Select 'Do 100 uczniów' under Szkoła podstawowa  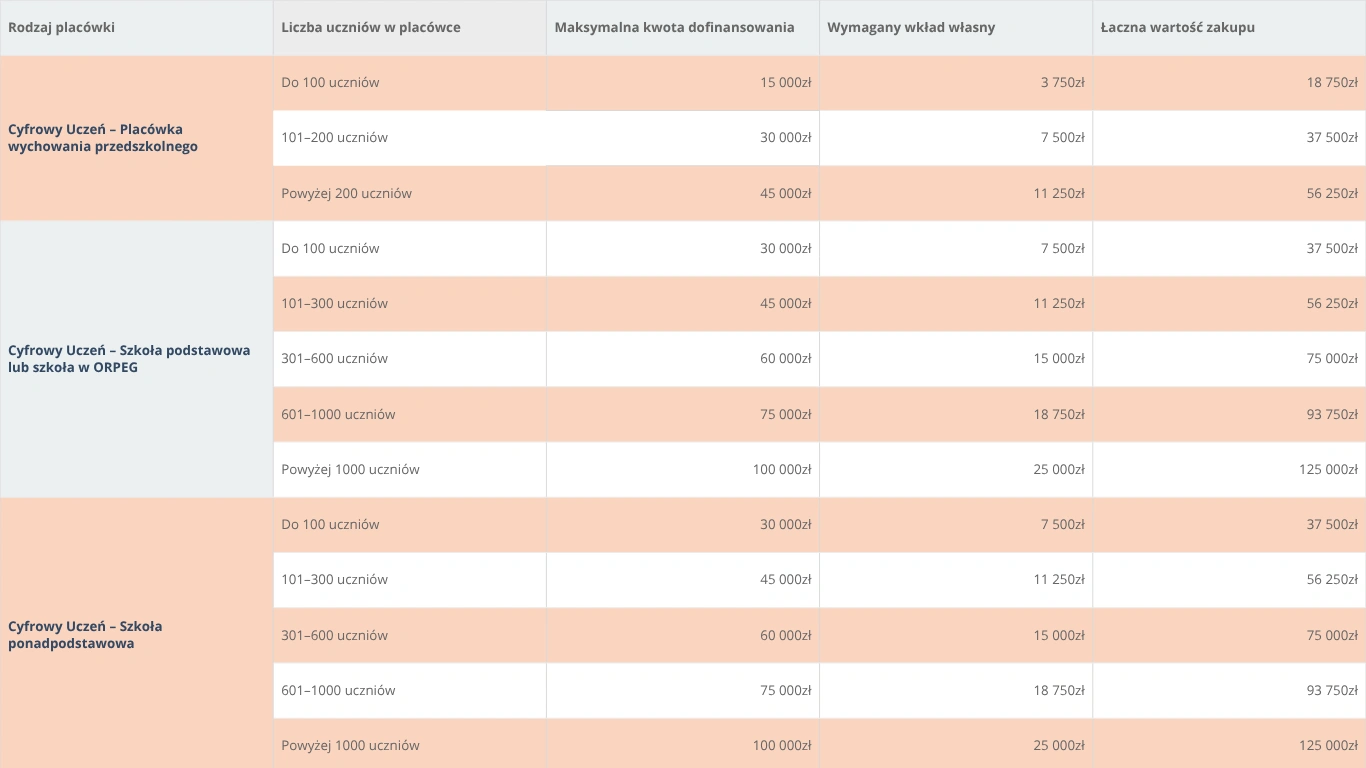410,249
